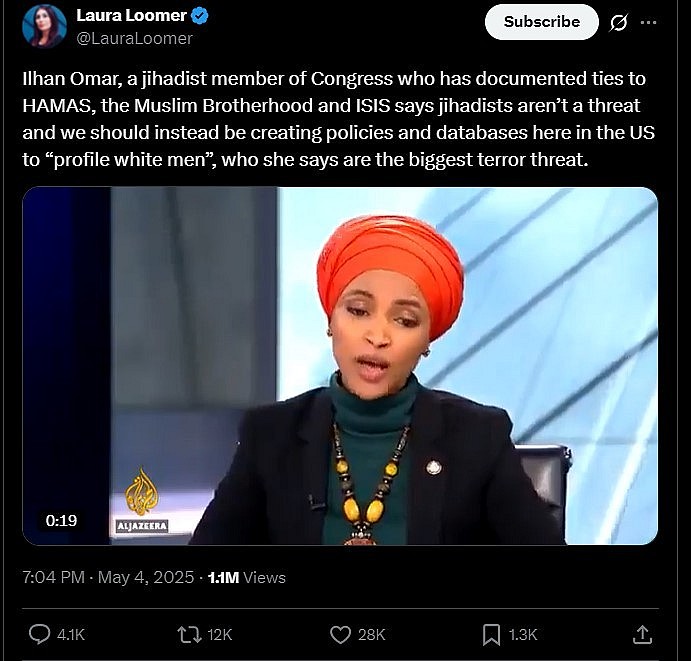Click the 0:19 video duration badge
The width and height of the screenshot is (691, 661).
(61, 520)
